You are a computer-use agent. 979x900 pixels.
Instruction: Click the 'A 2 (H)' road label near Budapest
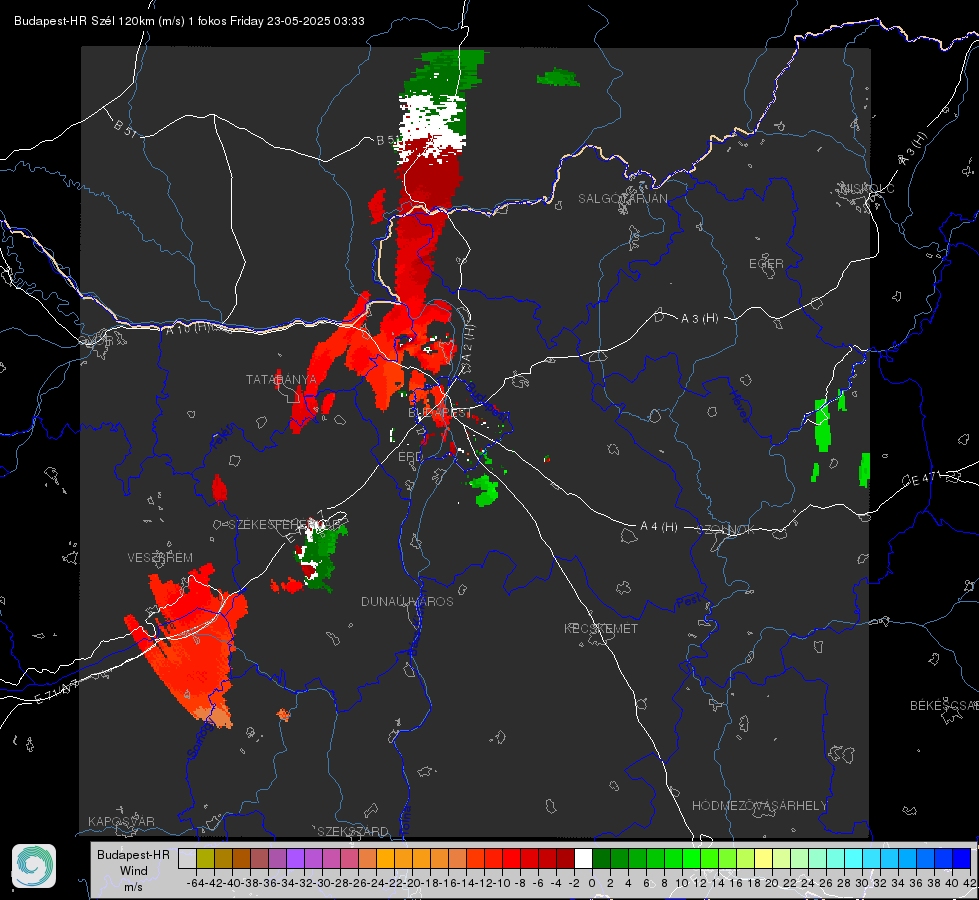(469, 342)
